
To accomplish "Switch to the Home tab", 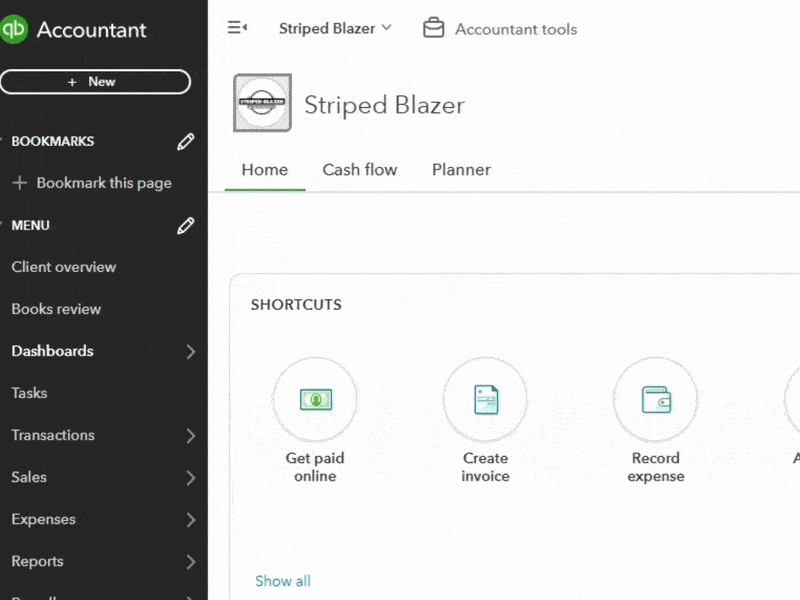I will tap(265, 169).
